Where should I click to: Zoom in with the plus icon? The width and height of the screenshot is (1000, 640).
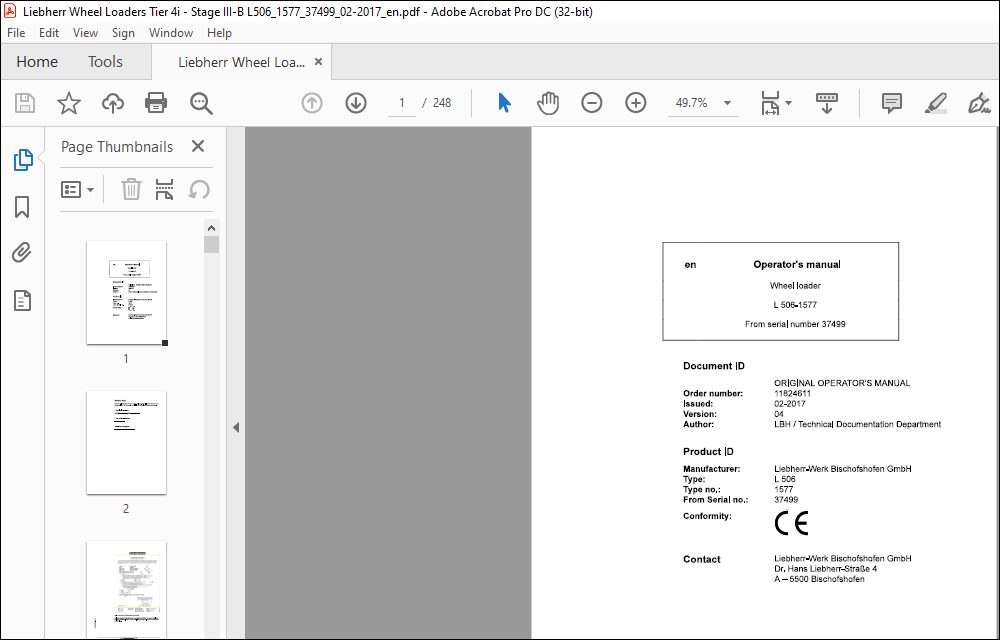pyautogui.click(x=636, y=103)
